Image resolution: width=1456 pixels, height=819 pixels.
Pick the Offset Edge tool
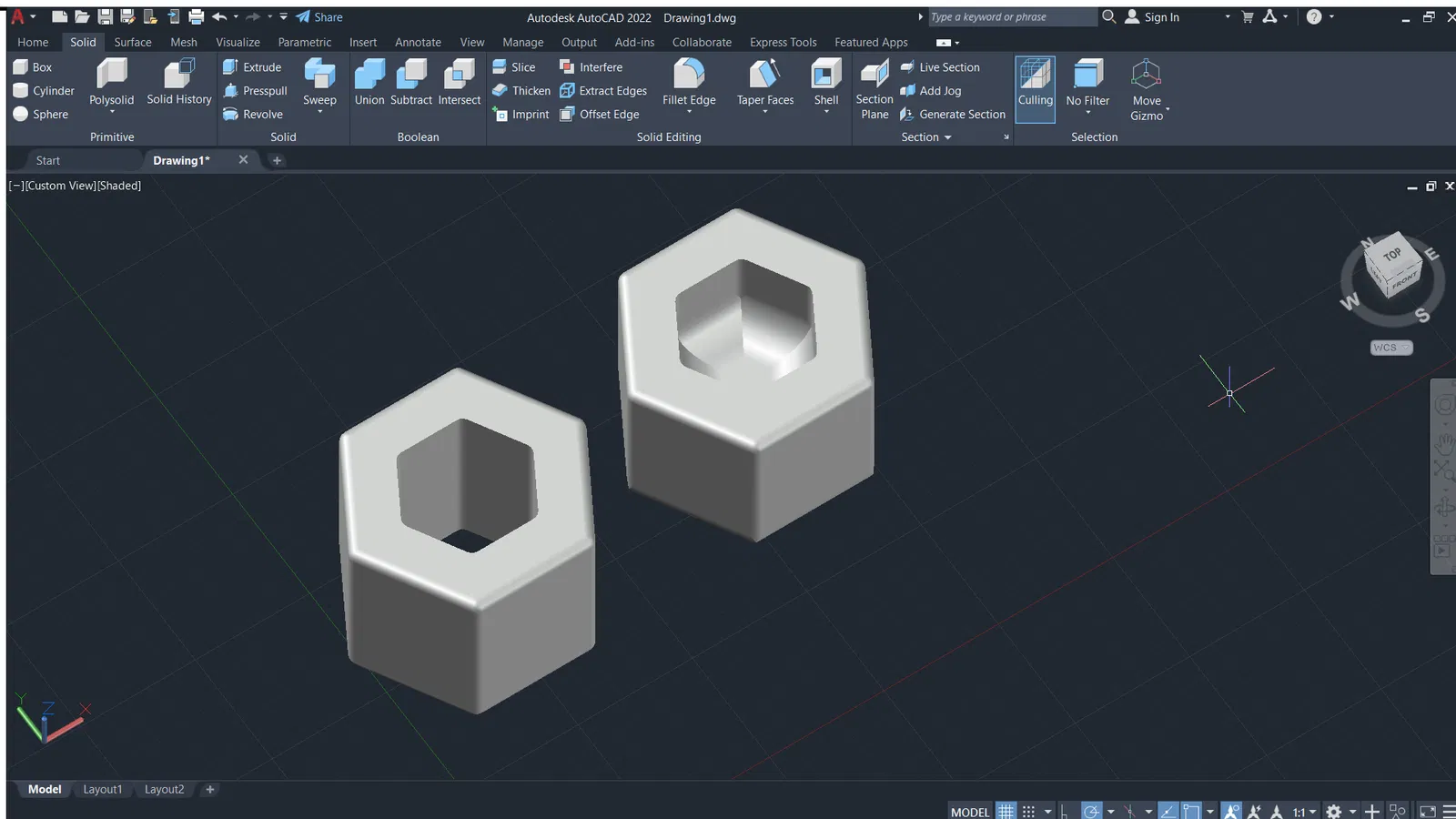pyautogui.click(x=600, y=115)
